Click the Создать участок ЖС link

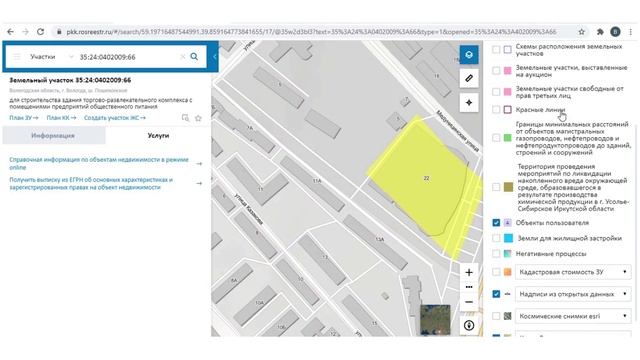coord(115,118)
